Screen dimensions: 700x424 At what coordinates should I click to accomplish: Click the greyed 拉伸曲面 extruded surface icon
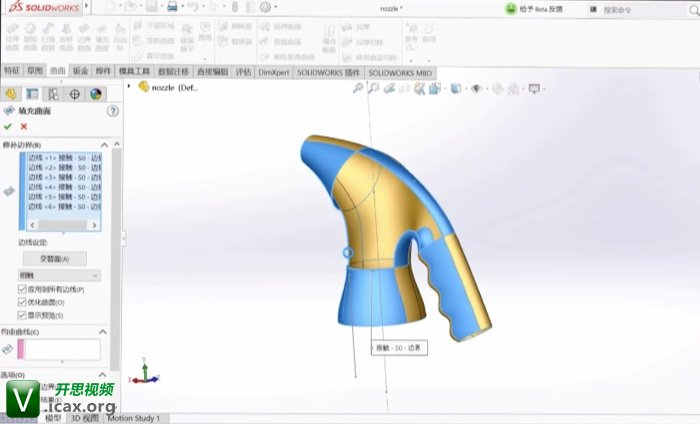pos(12,37)
